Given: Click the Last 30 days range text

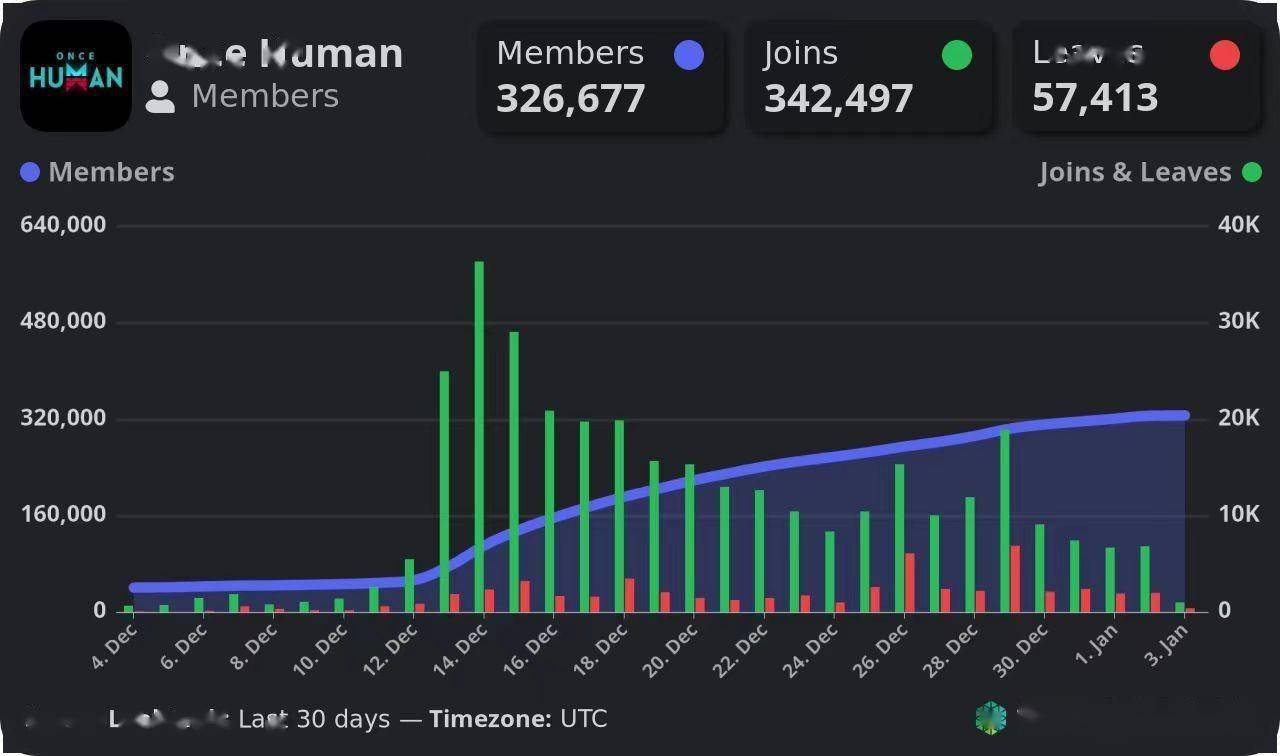Looking at the screenshot, I should (x=314, y=719).
